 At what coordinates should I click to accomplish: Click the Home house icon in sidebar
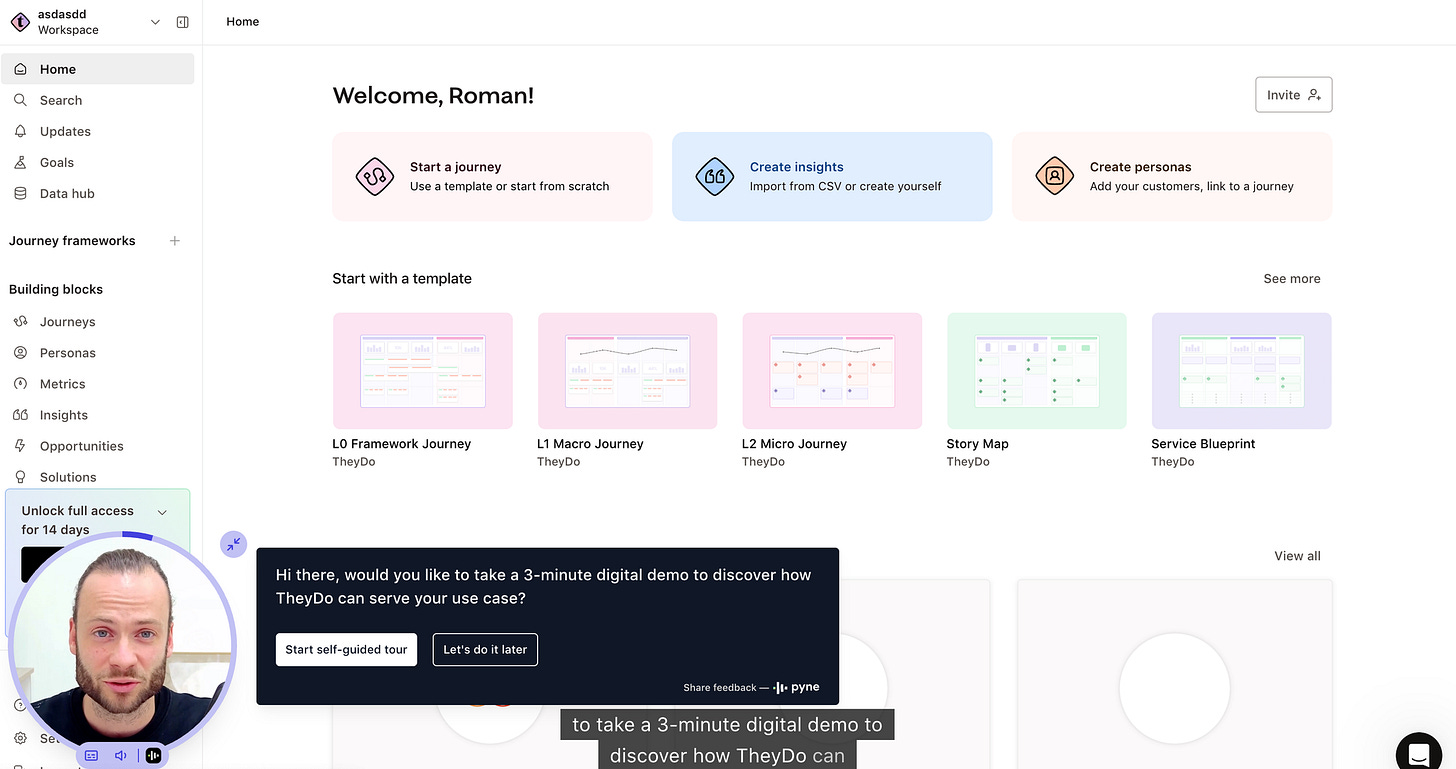click(20, 69)
